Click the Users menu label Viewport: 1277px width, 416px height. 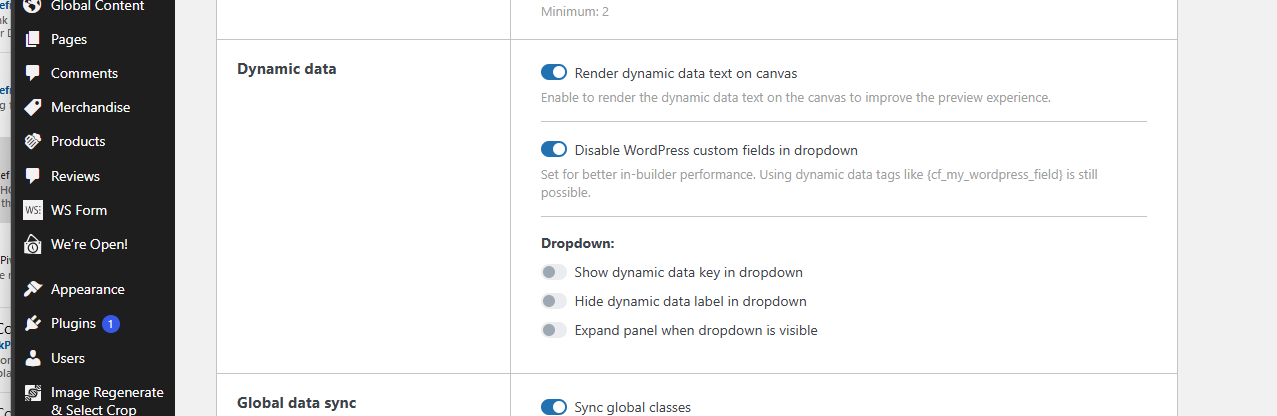(x=68, y=358)
